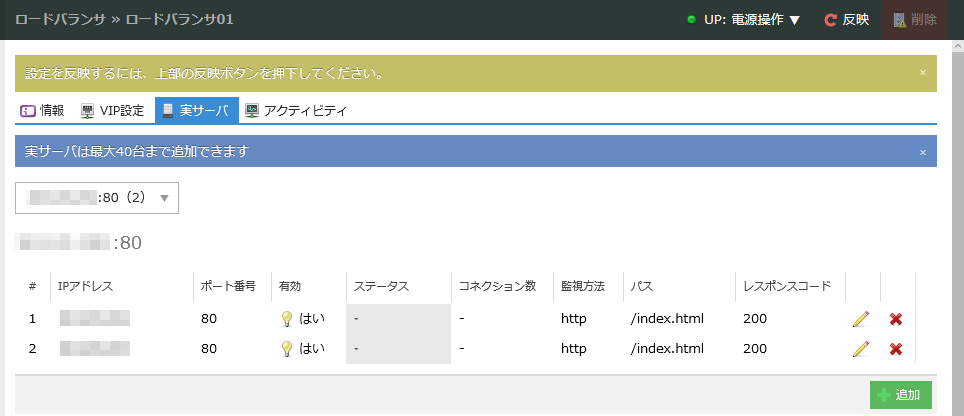This screenshot has width=964, height=416.
Task: Click pencil edit icon for server row 1
Action: (x=860, y=319)
